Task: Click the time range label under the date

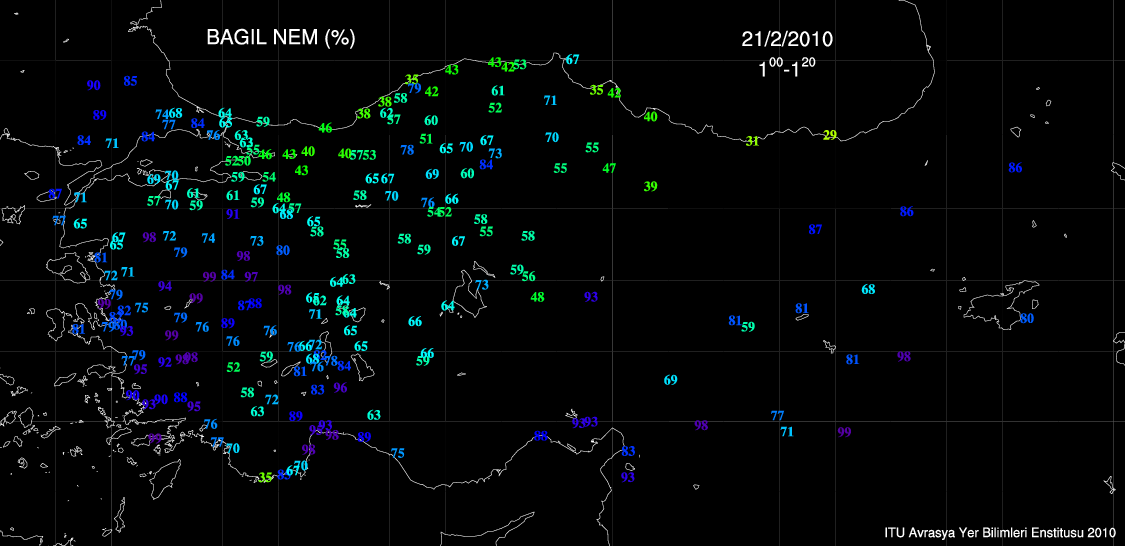Action: [787, 71]
